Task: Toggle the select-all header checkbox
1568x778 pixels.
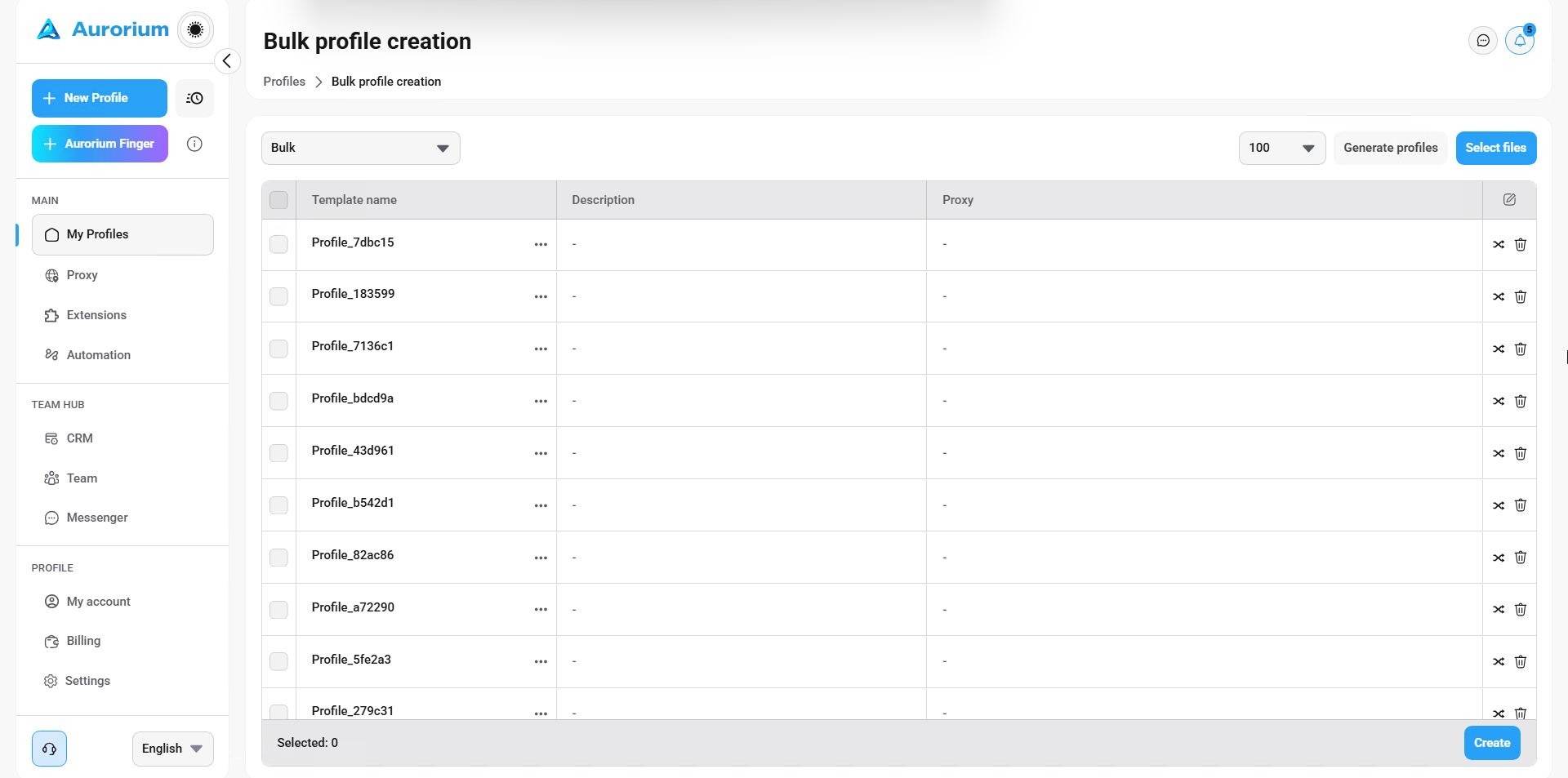Action: tap(278, 200)
